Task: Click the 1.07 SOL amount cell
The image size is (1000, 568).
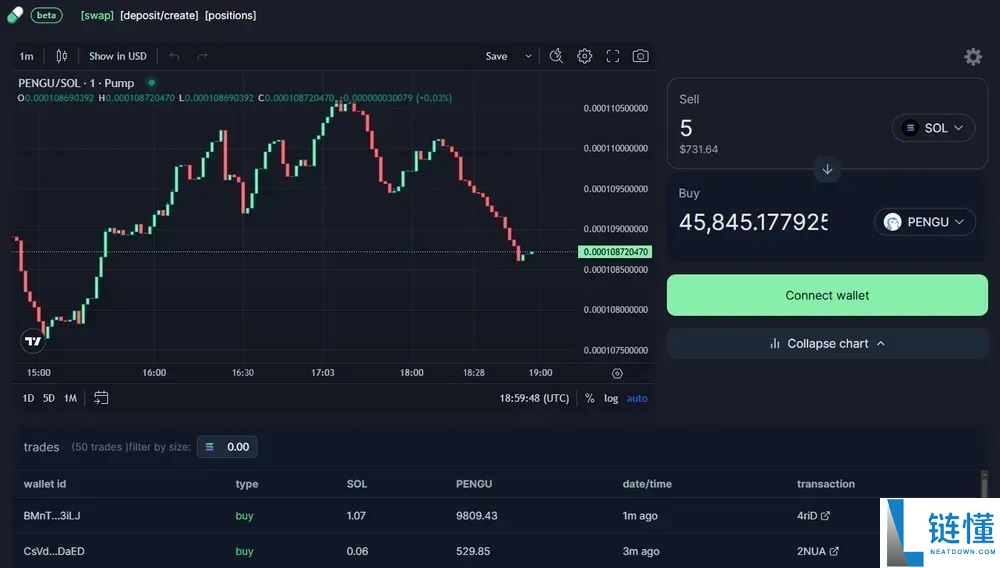Action: 356,516
